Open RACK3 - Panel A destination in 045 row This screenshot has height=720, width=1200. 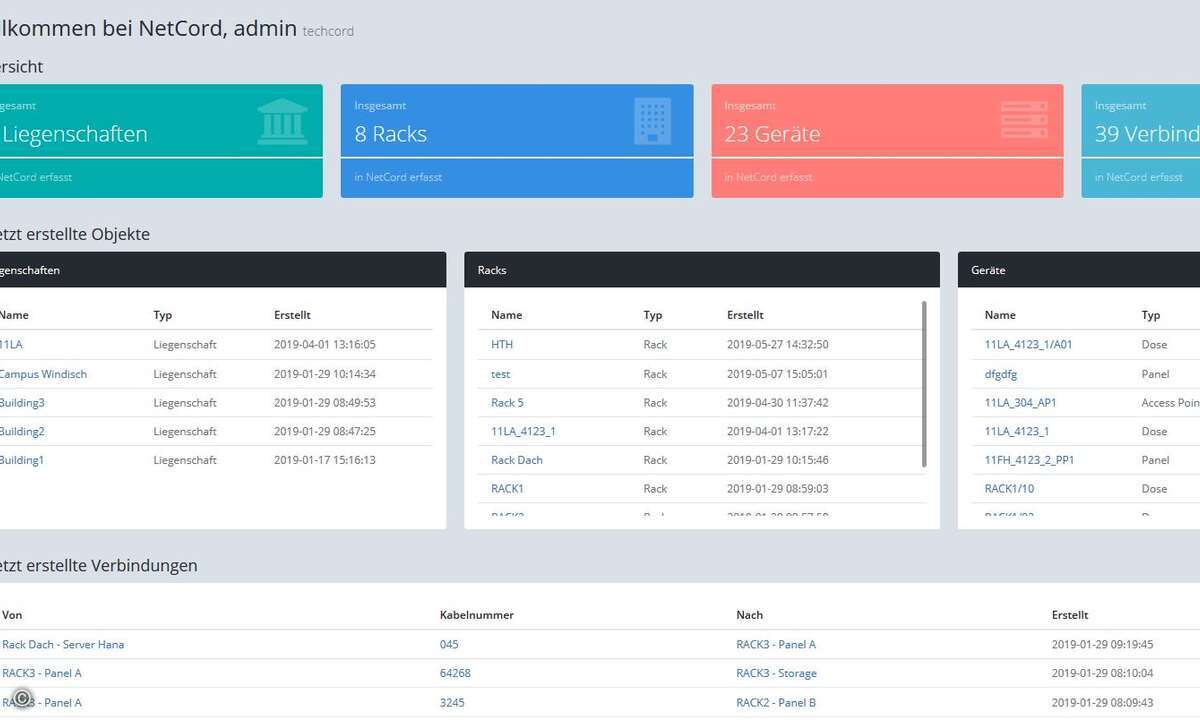point(776,644)
